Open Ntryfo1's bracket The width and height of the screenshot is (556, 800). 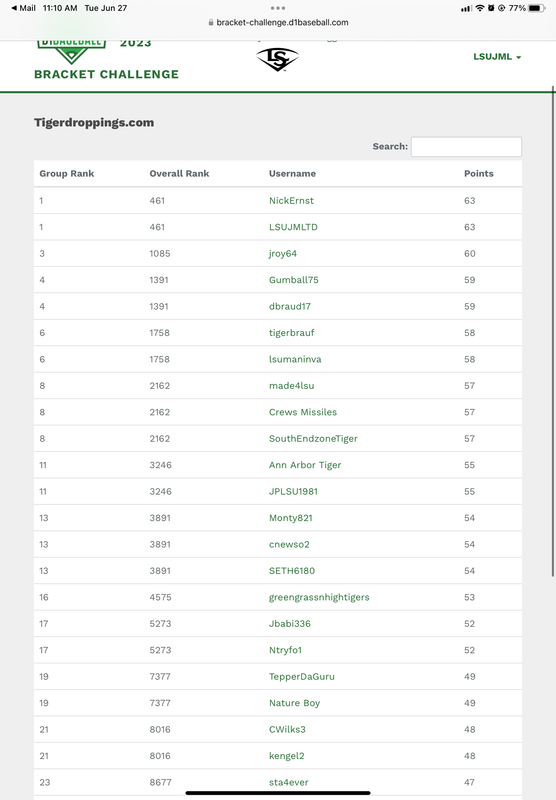286,651
